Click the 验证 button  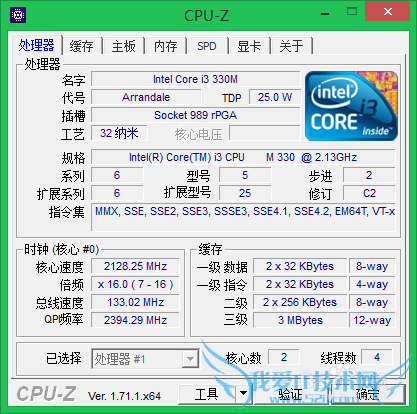click(292, 394)
